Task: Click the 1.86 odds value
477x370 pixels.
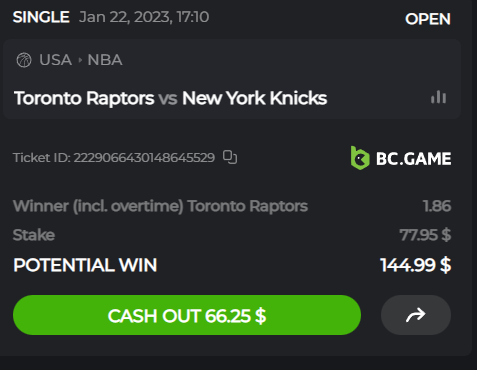Action: tap(437, 206)
